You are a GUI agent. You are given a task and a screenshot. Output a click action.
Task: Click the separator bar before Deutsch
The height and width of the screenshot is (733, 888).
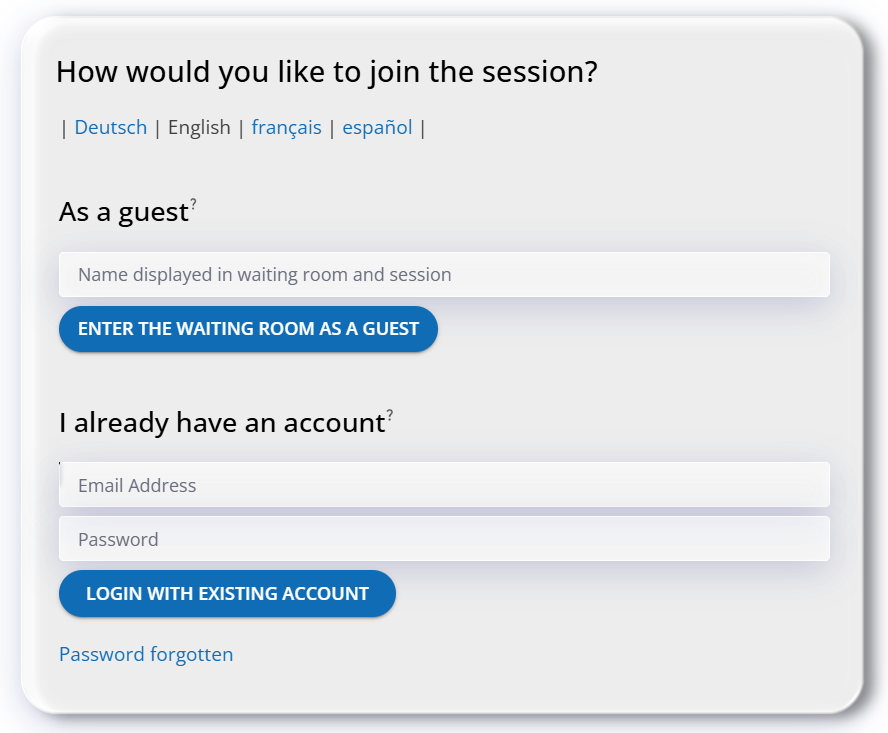pos(64,128)
